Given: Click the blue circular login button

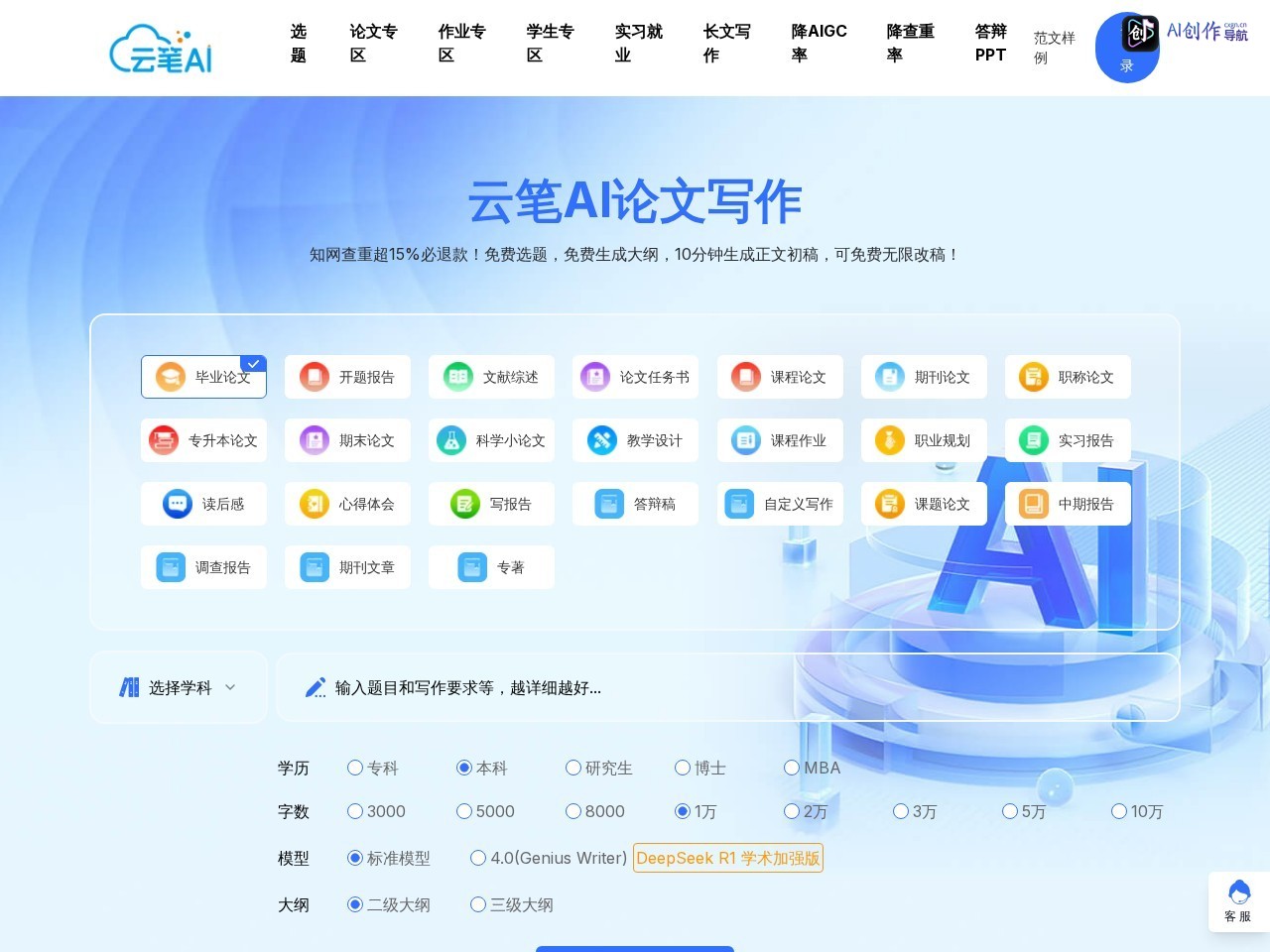Looking at the screenshot, I should [1127, 48].
